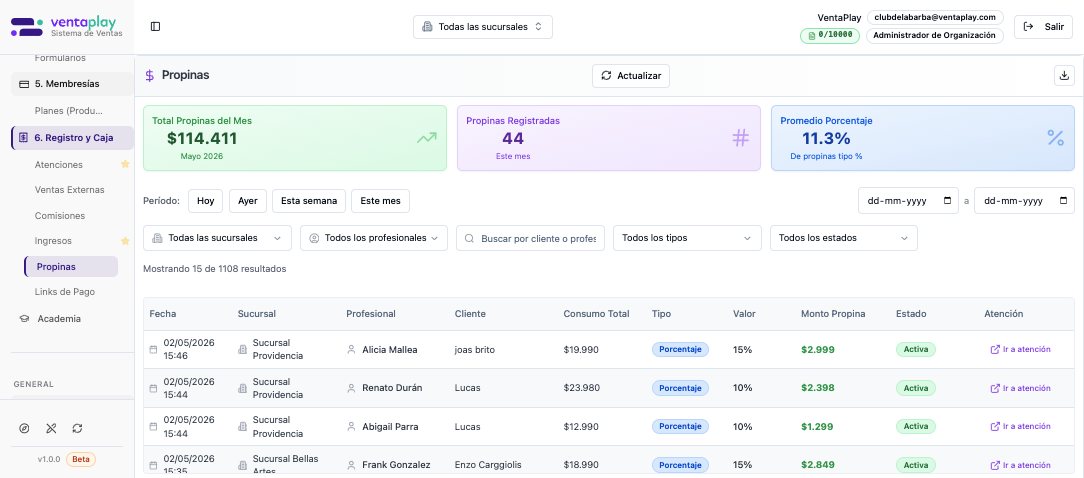This screenshot has width=1084, height=478.
Task: Click the percent icon in Promedio Porcentaje card
Action: pos(1055,138)
